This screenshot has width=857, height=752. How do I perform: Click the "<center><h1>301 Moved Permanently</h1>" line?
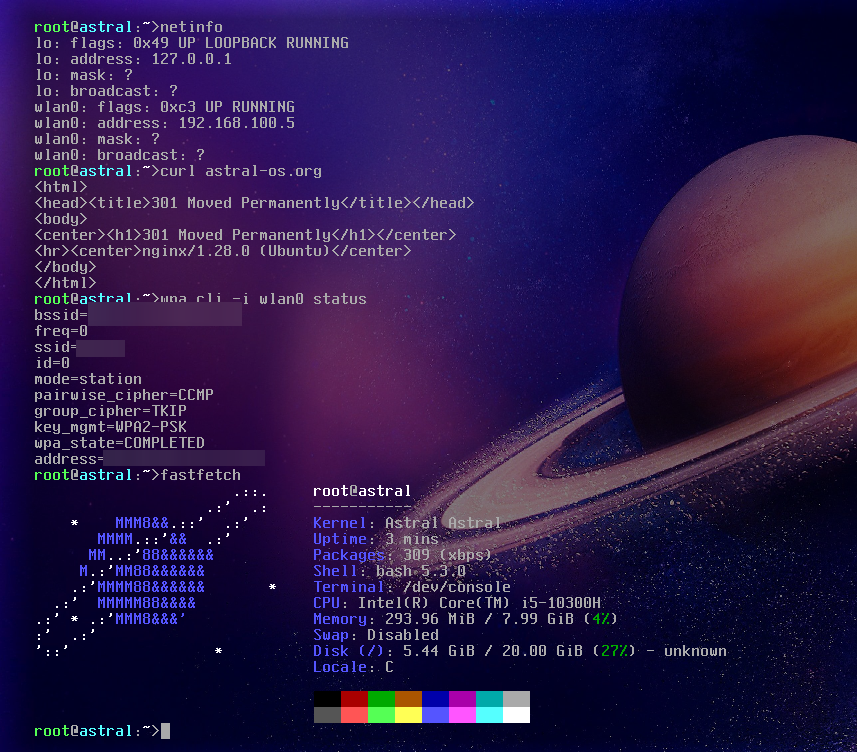[x=245, y=234]
